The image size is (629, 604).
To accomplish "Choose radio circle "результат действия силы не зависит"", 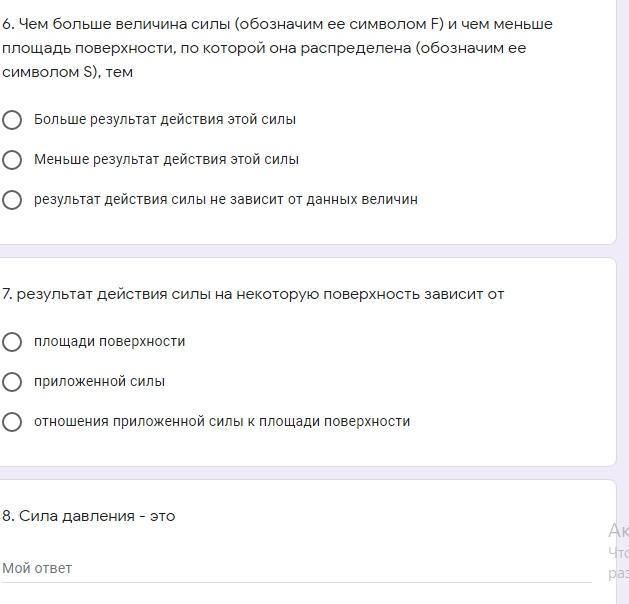I will point(12,200).
